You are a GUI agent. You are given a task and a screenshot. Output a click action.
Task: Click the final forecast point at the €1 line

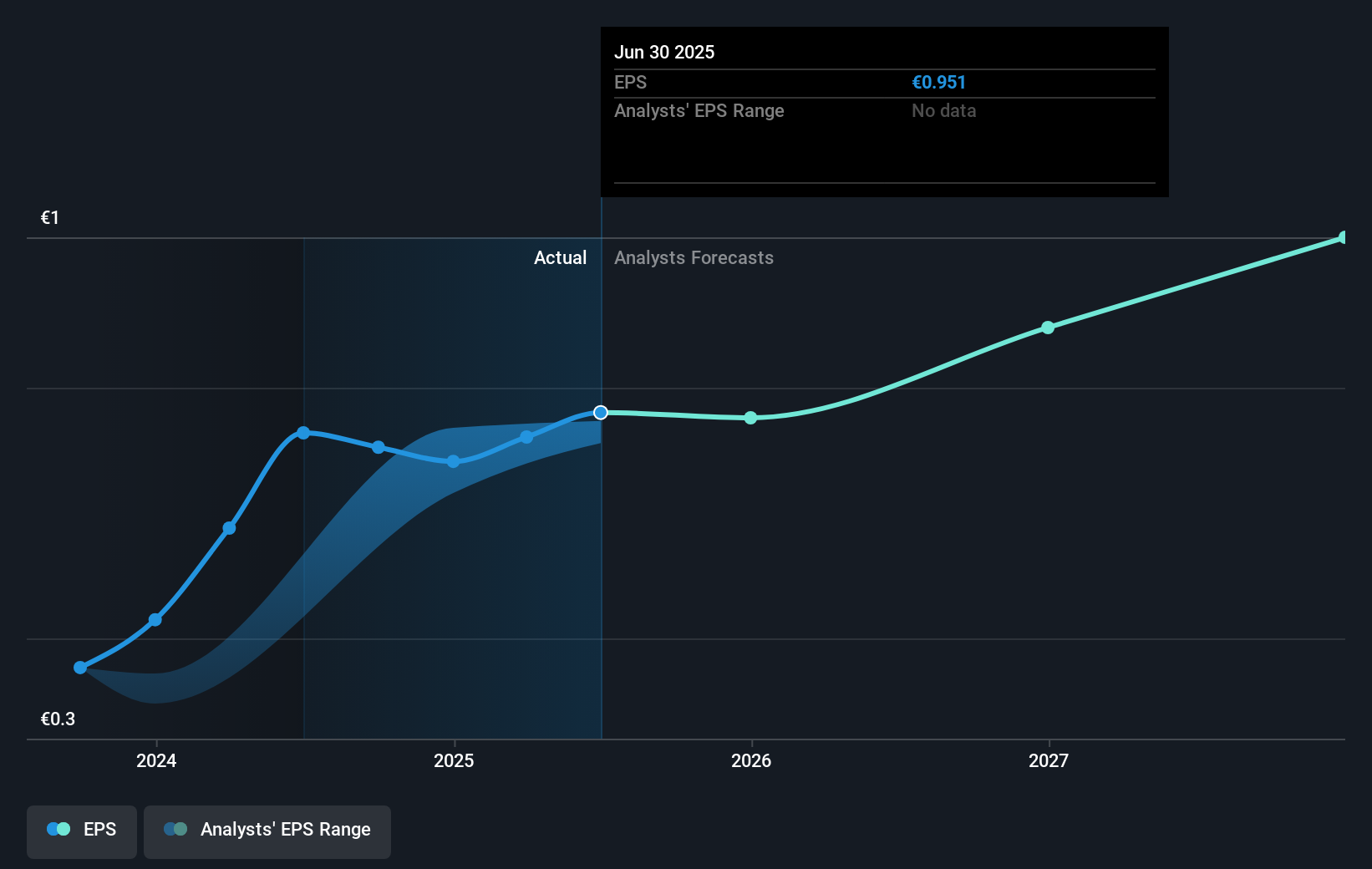1343,238
